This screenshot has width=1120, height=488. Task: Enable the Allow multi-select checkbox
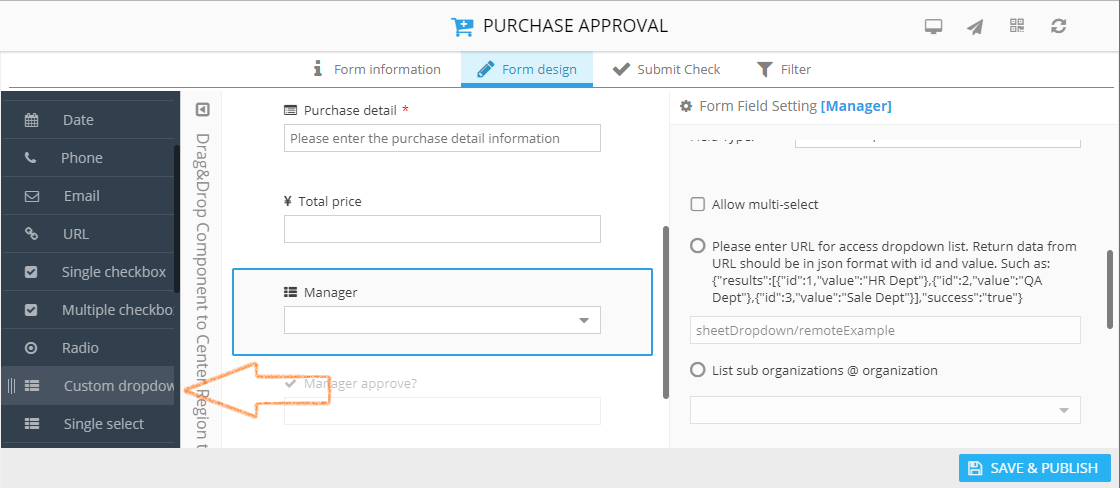[x=698, y=205]
